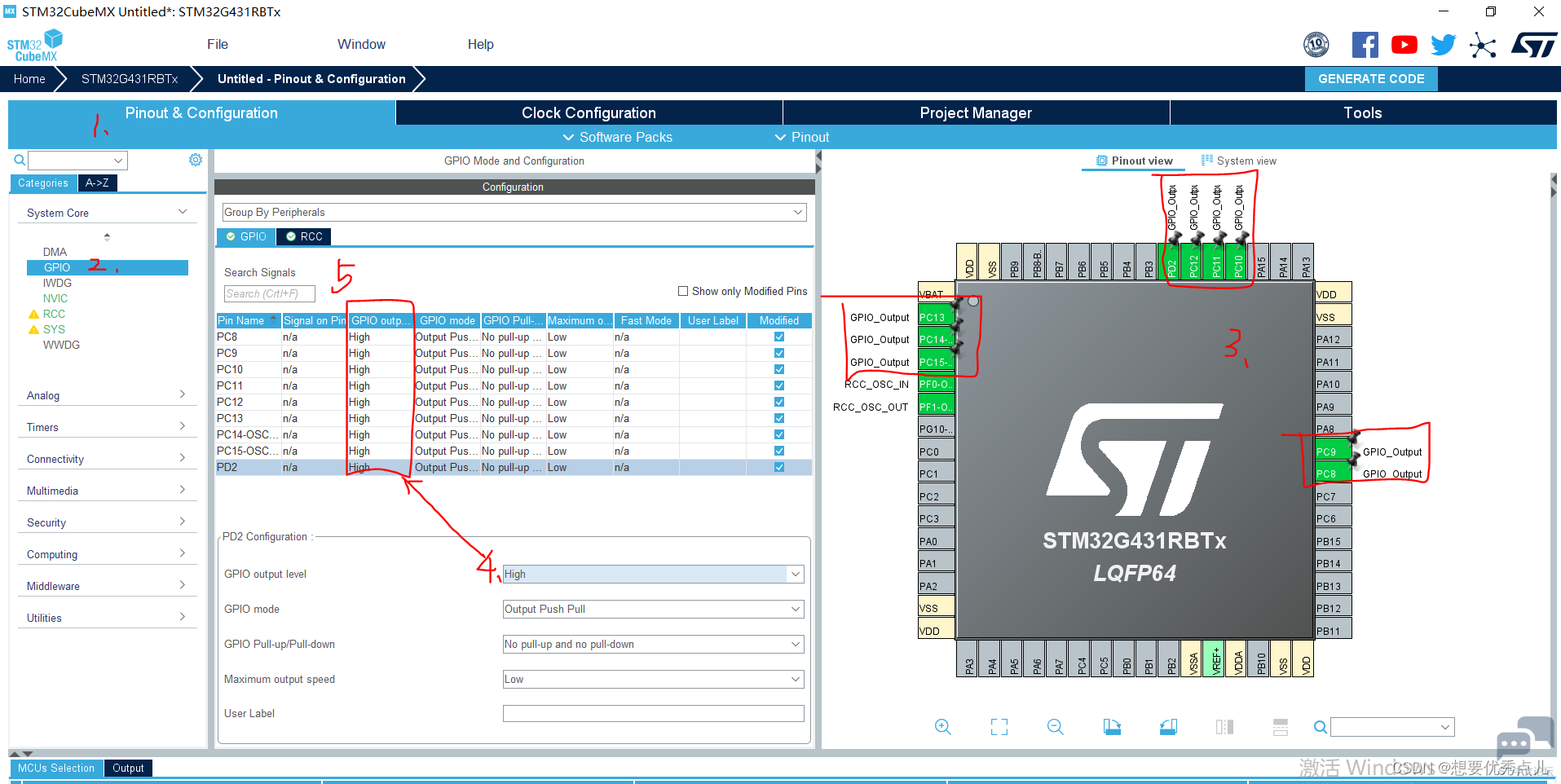Open the ST community network icon
This screenshot has width=1561, height=784.
point(1483,45)
